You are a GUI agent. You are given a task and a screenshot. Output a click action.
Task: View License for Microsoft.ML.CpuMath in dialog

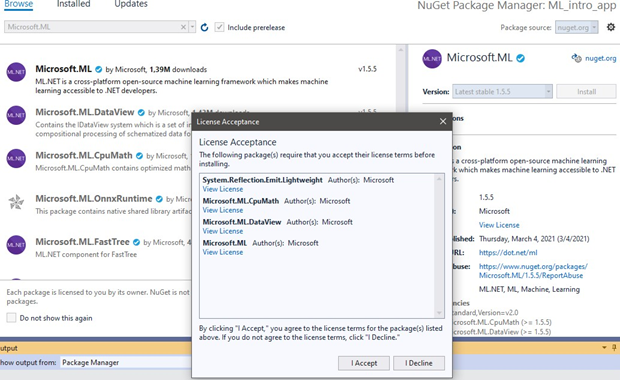point(223,210)
